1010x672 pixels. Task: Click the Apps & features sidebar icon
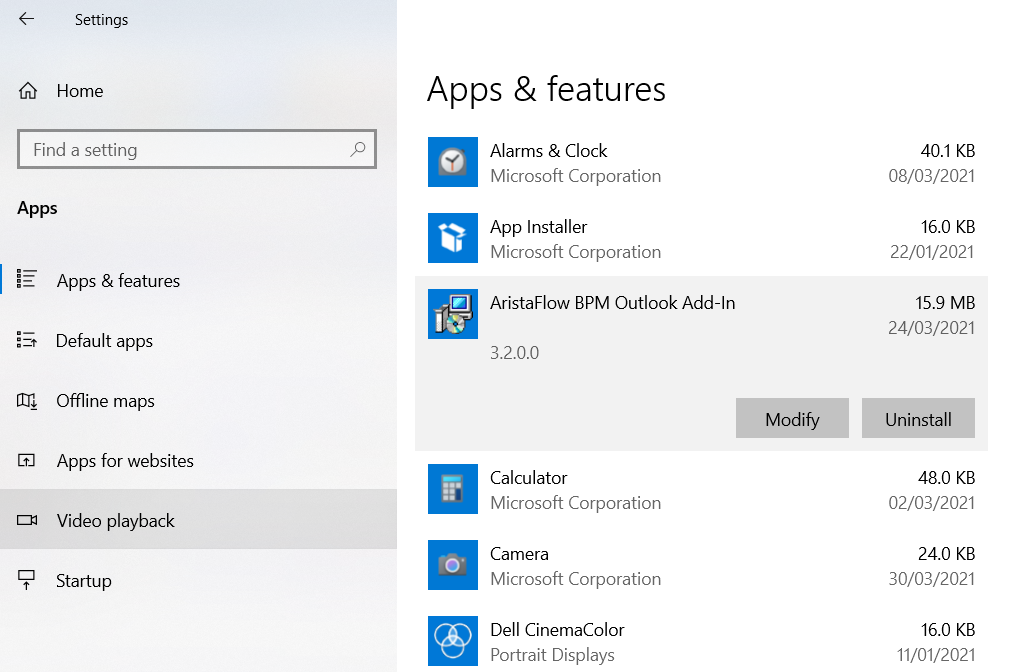click(26, 279)
